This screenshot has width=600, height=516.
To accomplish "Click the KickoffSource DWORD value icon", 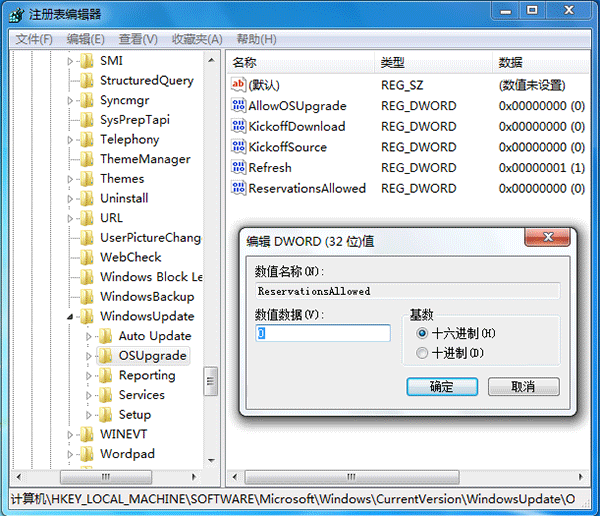I will coord(238,147).
